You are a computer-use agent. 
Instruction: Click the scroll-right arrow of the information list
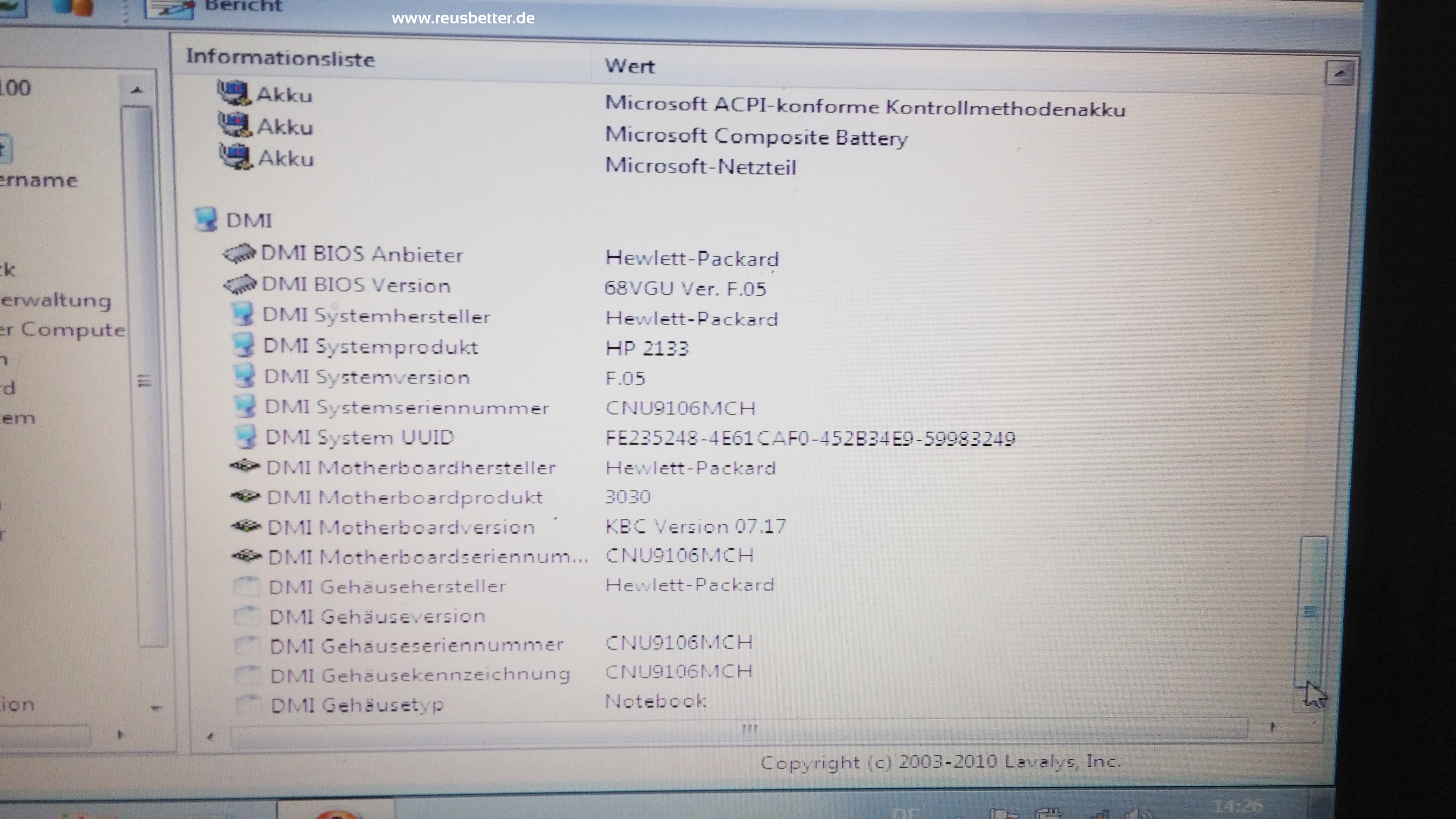pos(1273,727)
